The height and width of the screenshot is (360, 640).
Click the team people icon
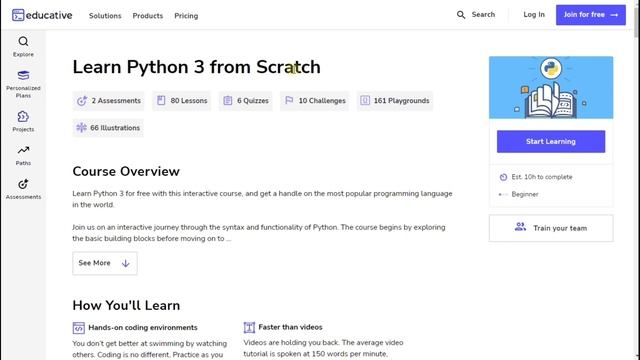pyautogui.click(x=520, y=227)
